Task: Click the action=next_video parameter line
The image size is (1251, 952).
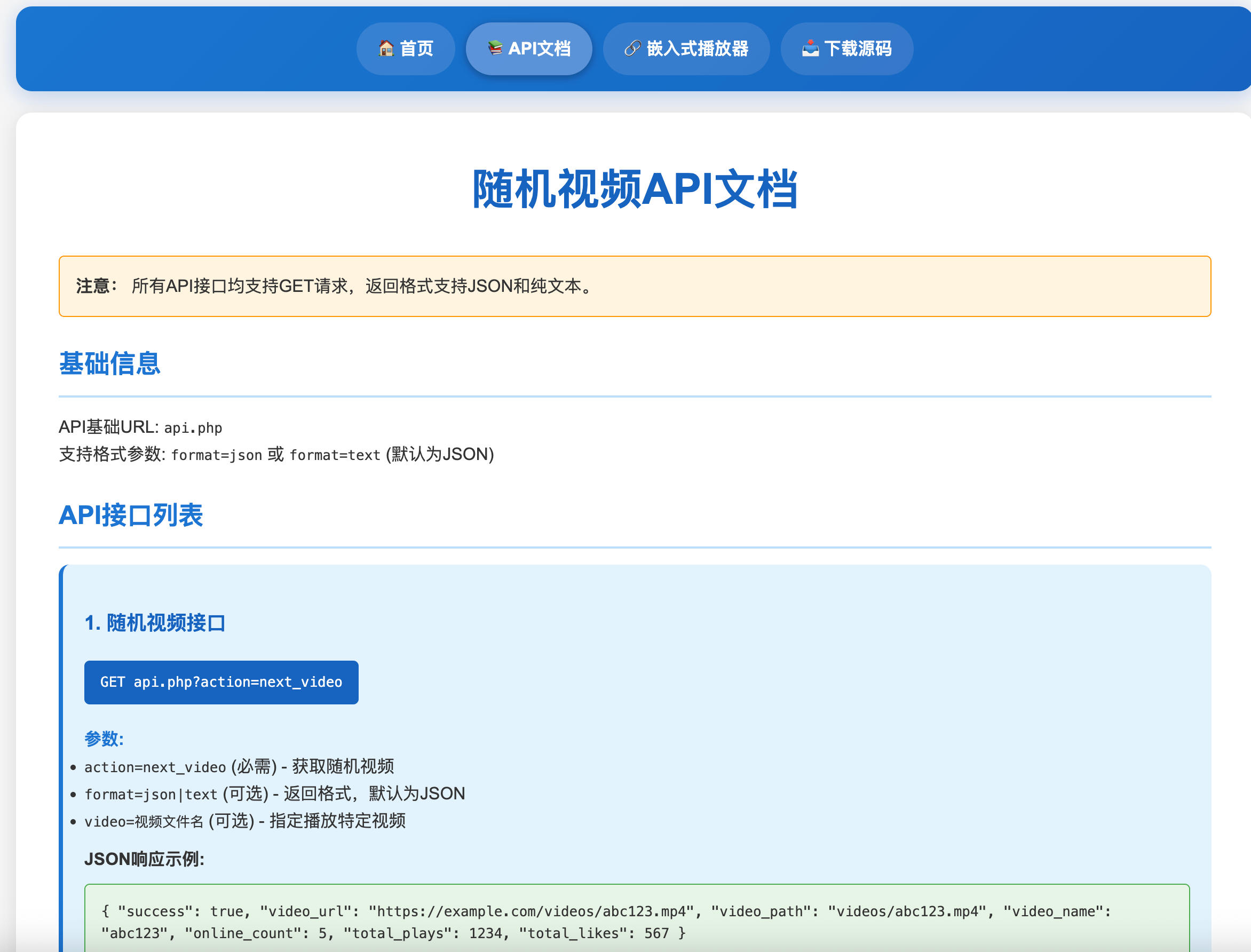Action: coord(239,767)
